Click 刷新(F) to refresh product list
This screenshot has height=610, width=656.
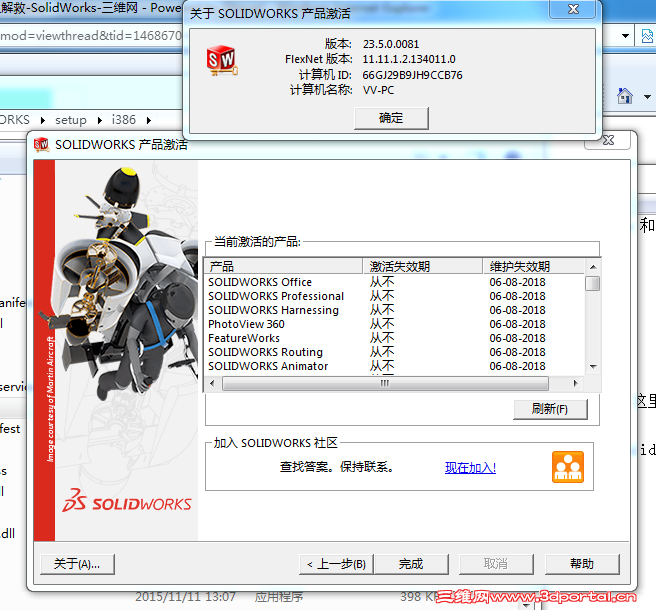click(x=550, y=409)
